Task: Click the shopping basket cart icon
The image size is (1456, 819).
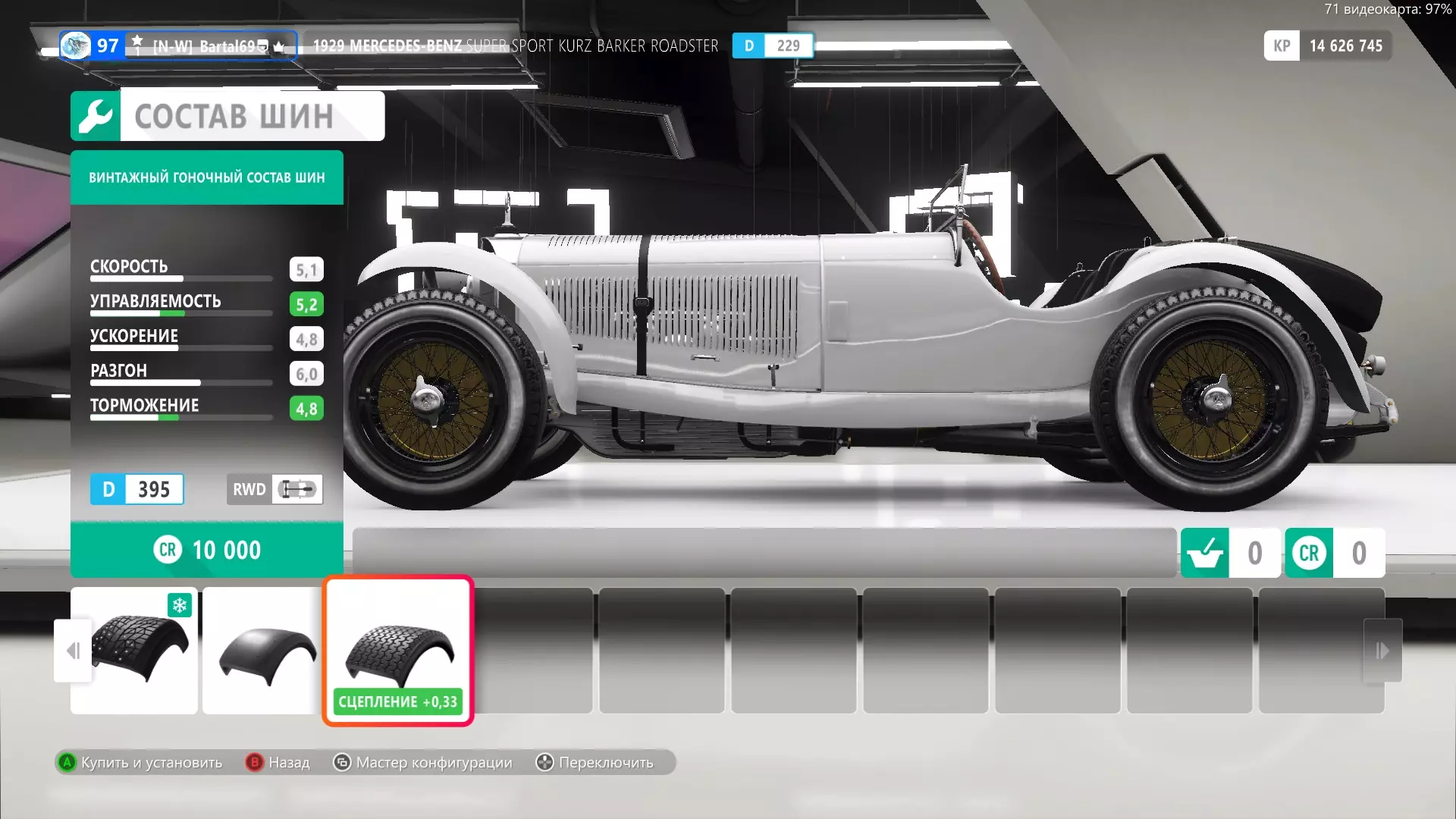Action: [1204, 553]
